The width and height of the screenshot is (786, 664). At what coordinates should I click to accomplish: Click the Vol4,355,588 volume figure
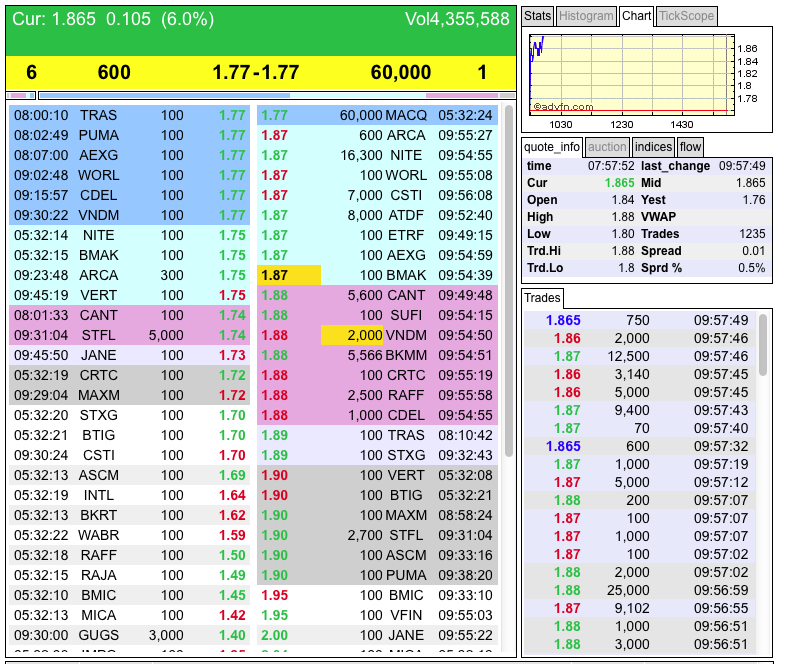(457, 19)
